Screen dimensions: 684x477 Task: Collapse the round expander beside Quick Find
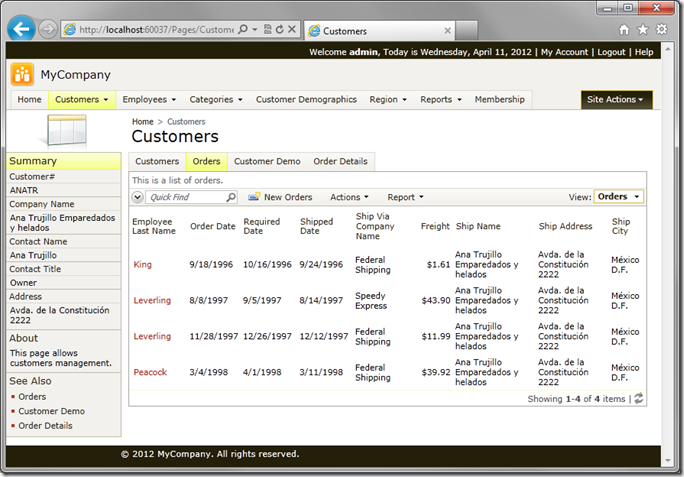coord(138,198)
